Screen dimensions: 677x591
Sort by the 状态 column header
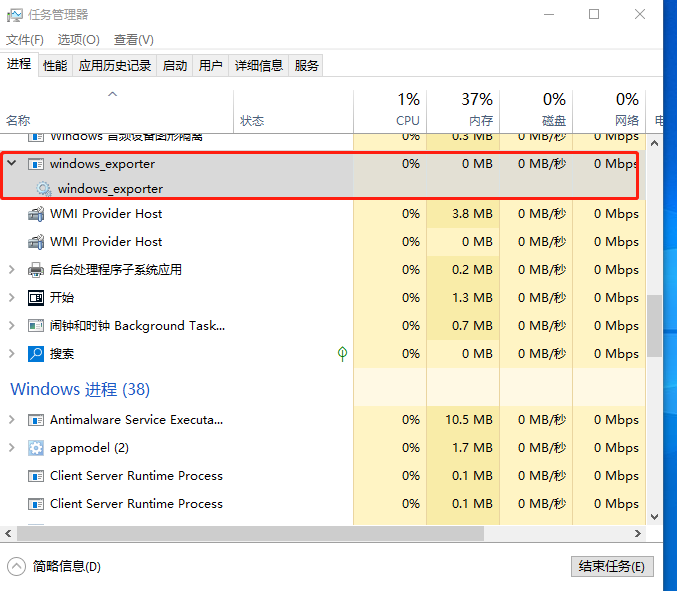294,111
